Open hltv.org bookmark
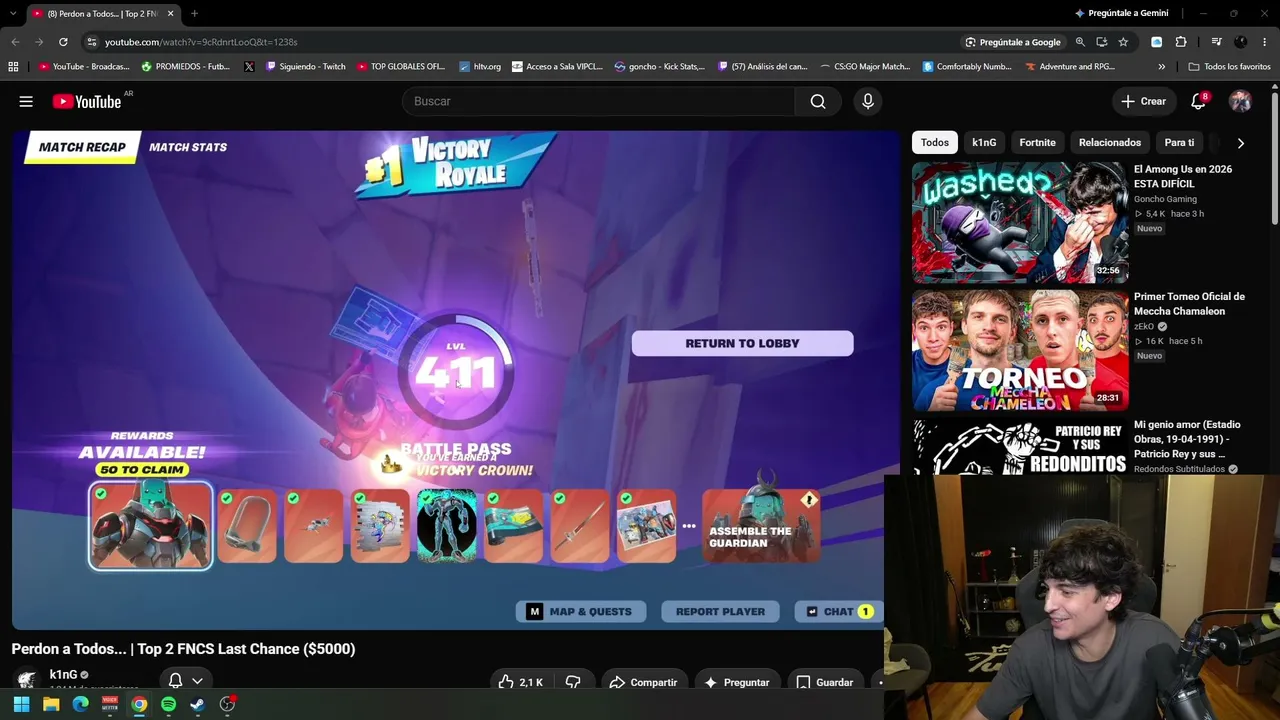 point(480,67)
